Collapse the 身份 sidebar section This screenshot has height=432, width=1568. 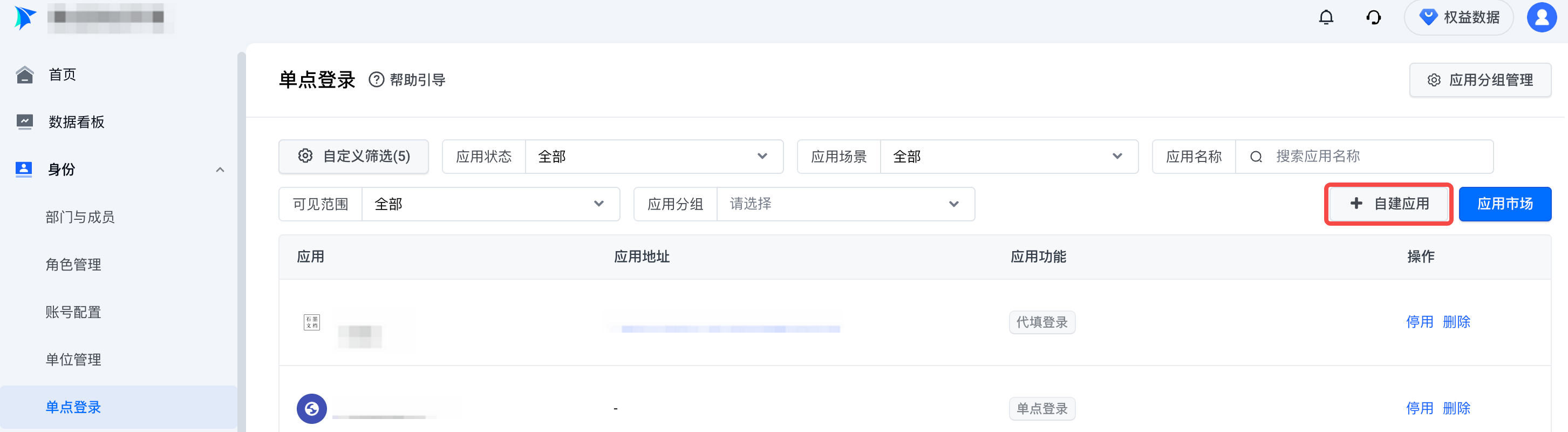[x=220, y=170]
